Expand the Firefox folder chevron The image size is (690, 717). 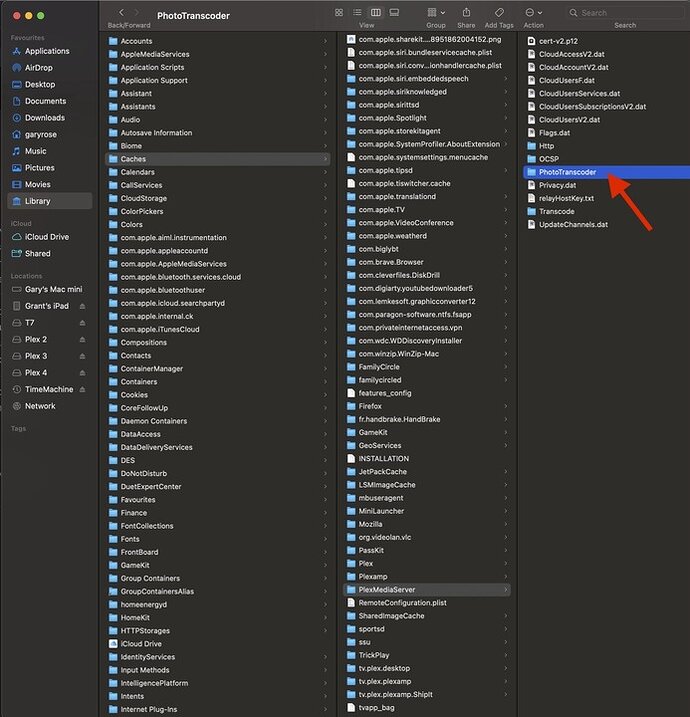(506, 406)
